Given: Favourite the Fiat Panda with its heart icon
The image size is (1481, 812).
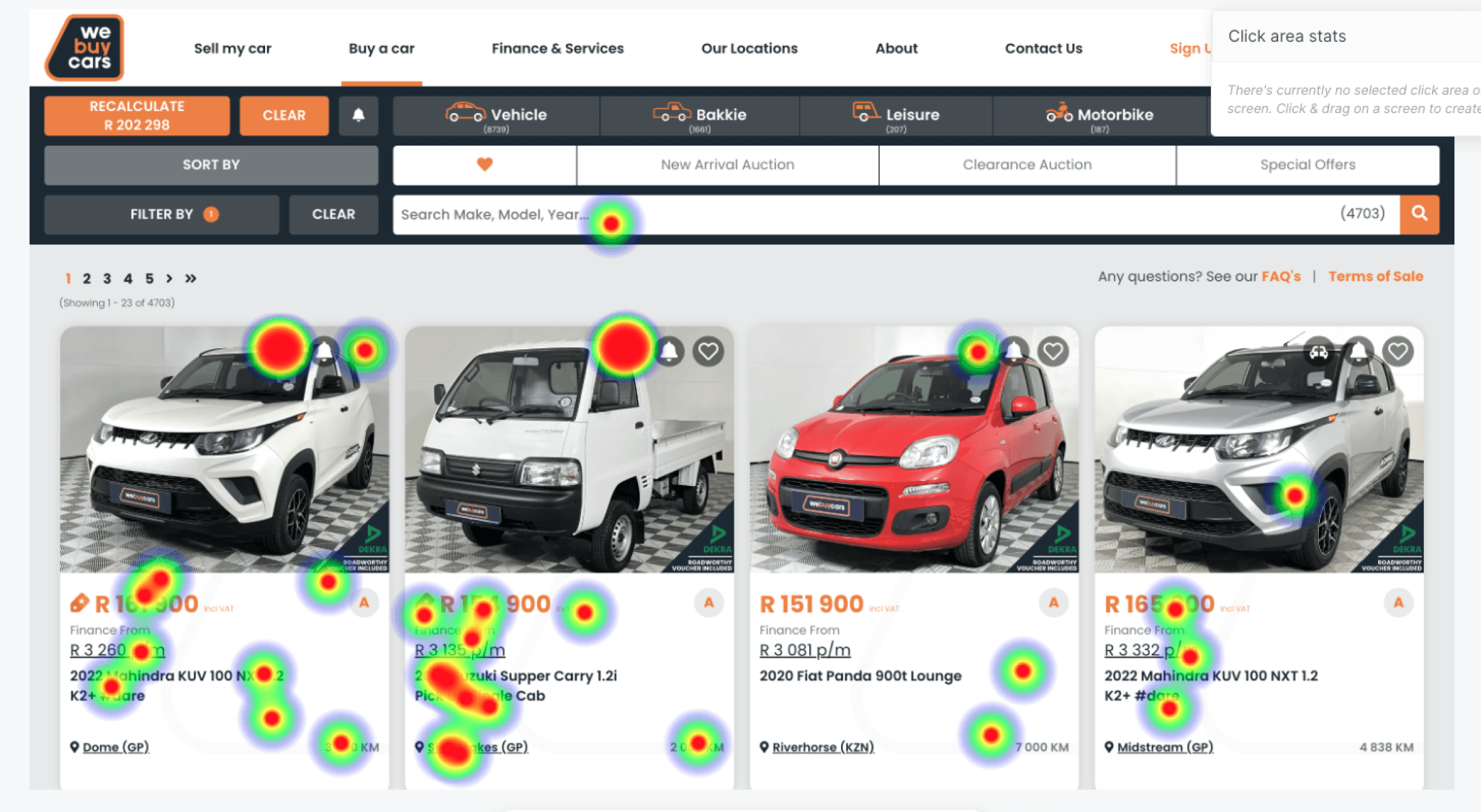Looking at the screenshot, I should [1053, 351].
